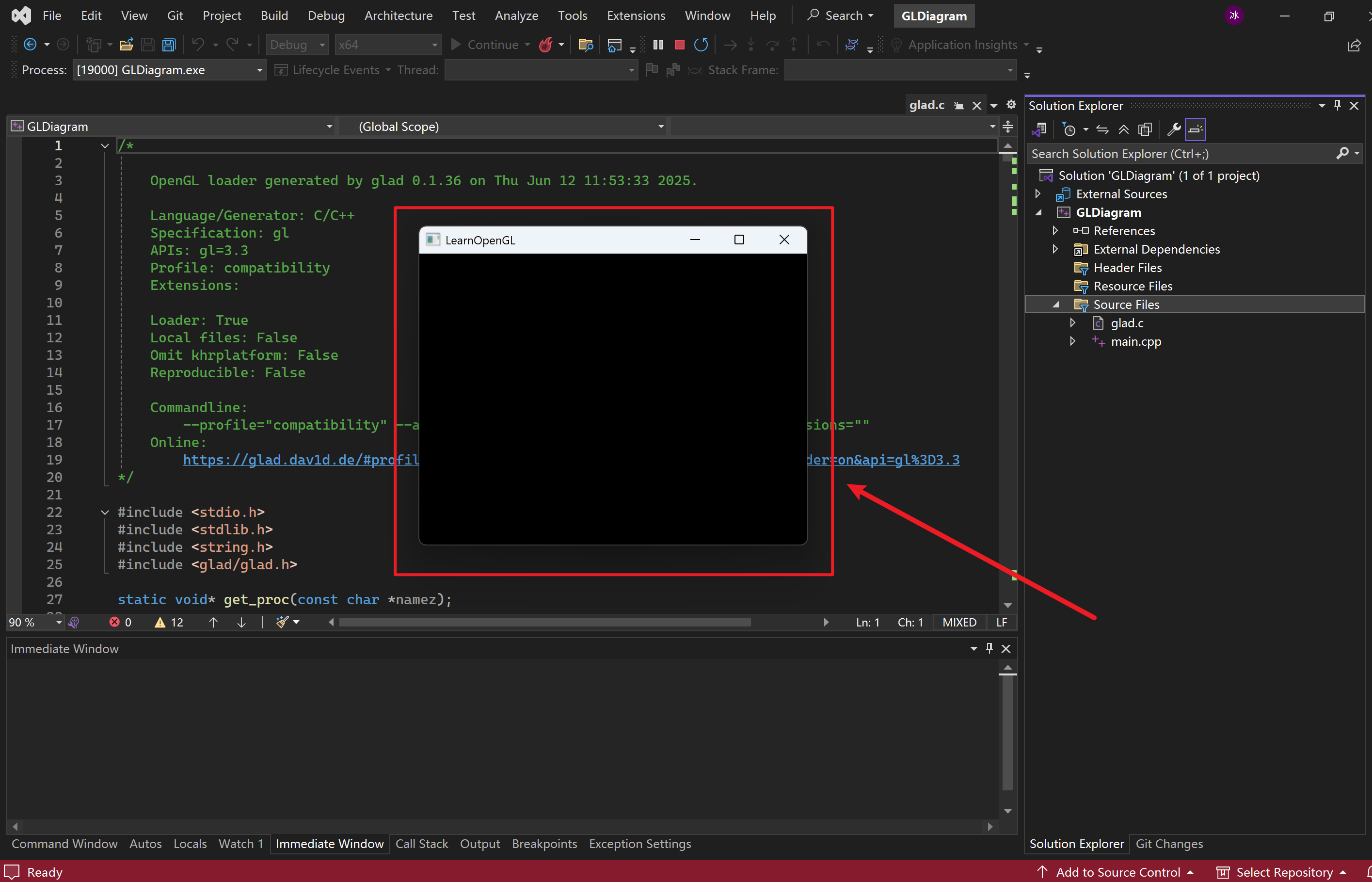Image resolution: width=1372 pixels, height=882 pixels.
Task: Pin the Solution Explorer panel
Action: coord(1337,105)
